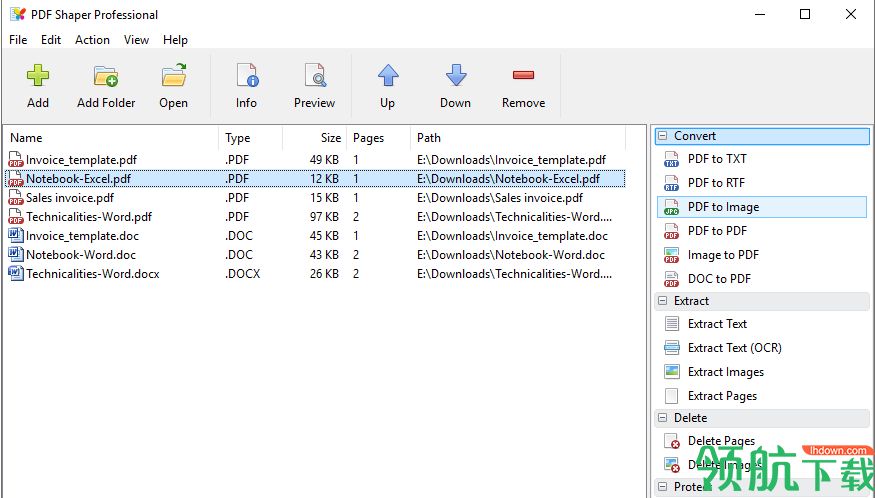Click the Extract Pages icon
The image size is (875, 498).
(672, 396)
